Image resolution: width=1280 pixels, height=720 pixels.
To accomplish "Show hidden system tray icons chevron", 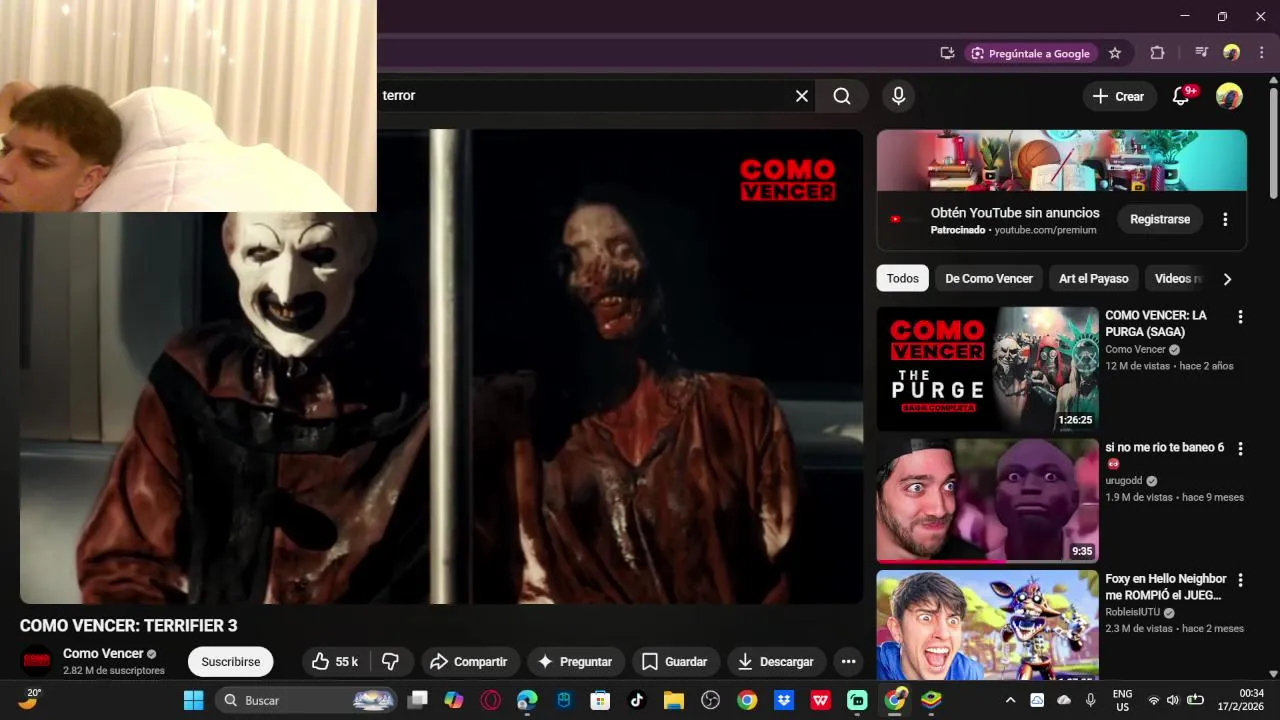I will point(1010,700).
